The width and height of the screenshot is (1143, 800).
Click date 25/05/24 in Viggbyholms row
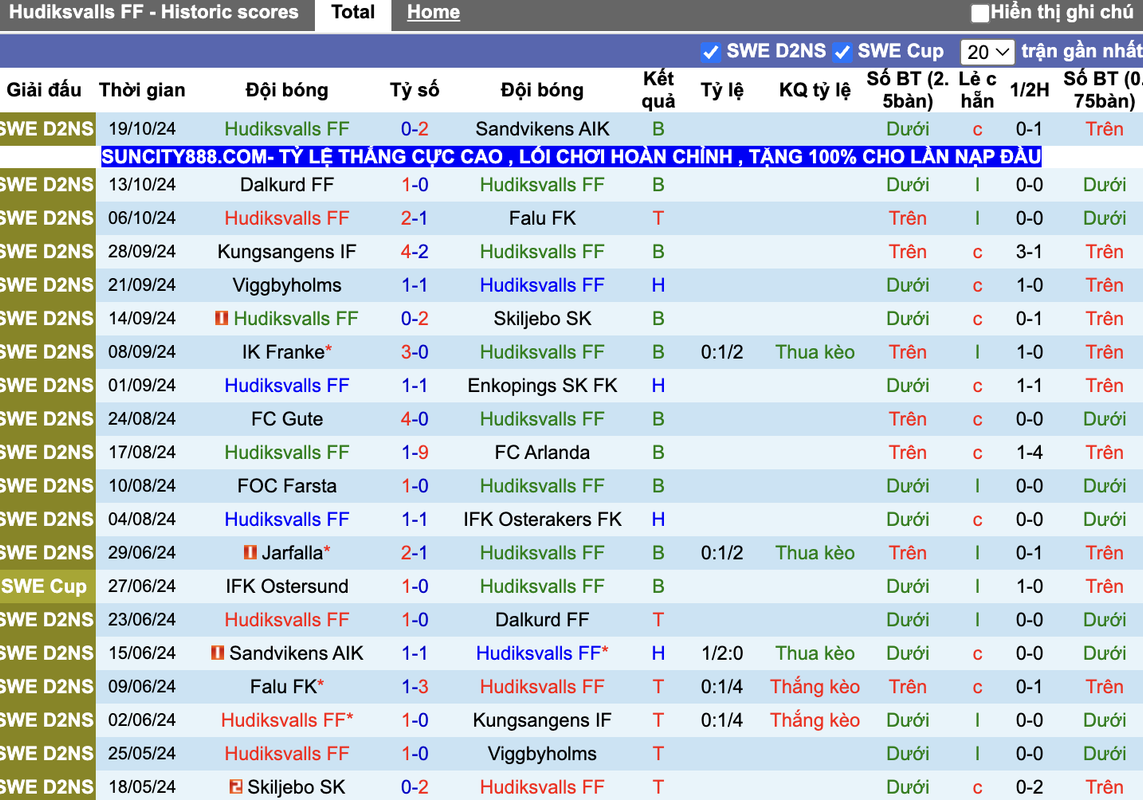[x=142, y=754]
